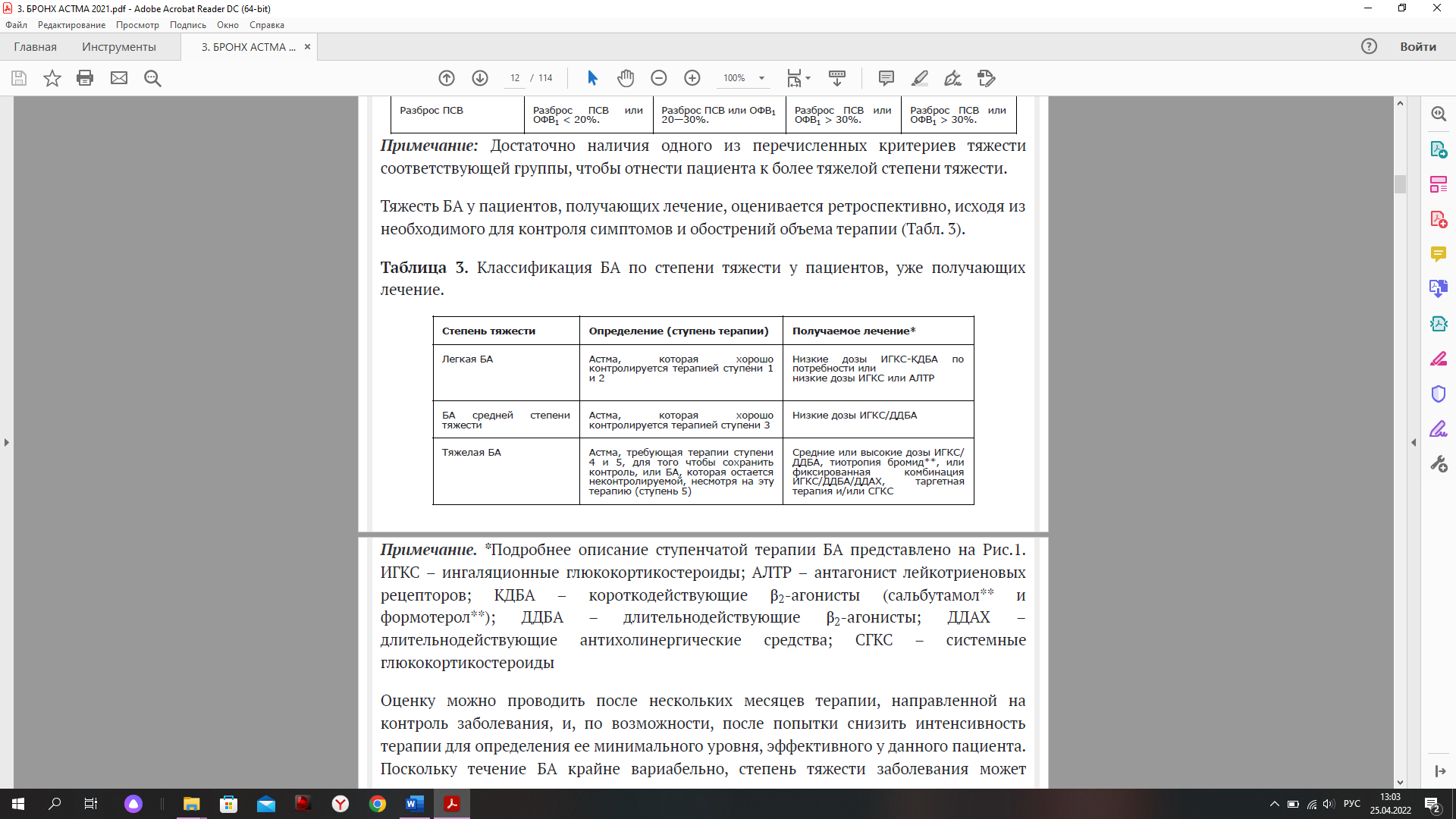Zoom in with plus button
1456x819 pixels.
pos(692,78)
